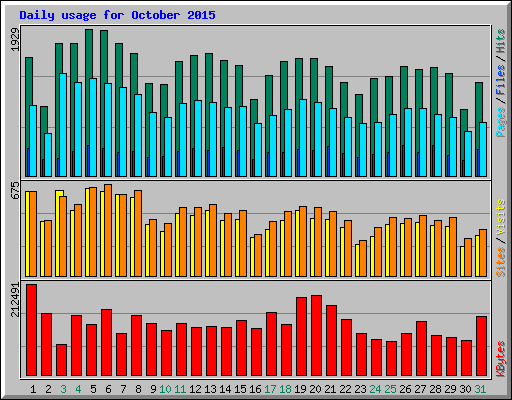
Task: Click the 'Daily usage for October 2015' title
Action: [x=117, y=15]
